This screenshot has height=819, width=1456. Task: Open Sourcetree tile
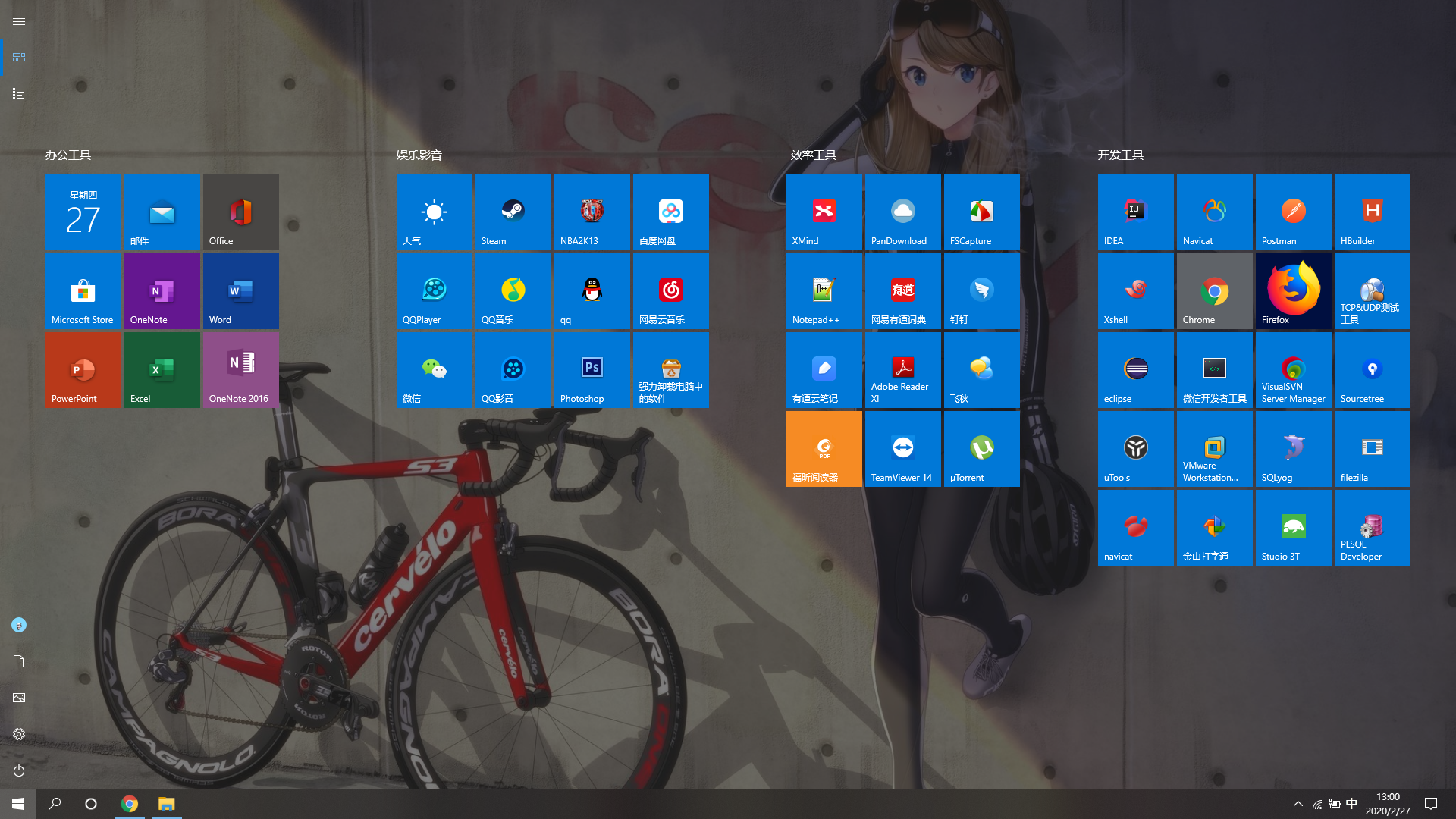pos(1372,370)
